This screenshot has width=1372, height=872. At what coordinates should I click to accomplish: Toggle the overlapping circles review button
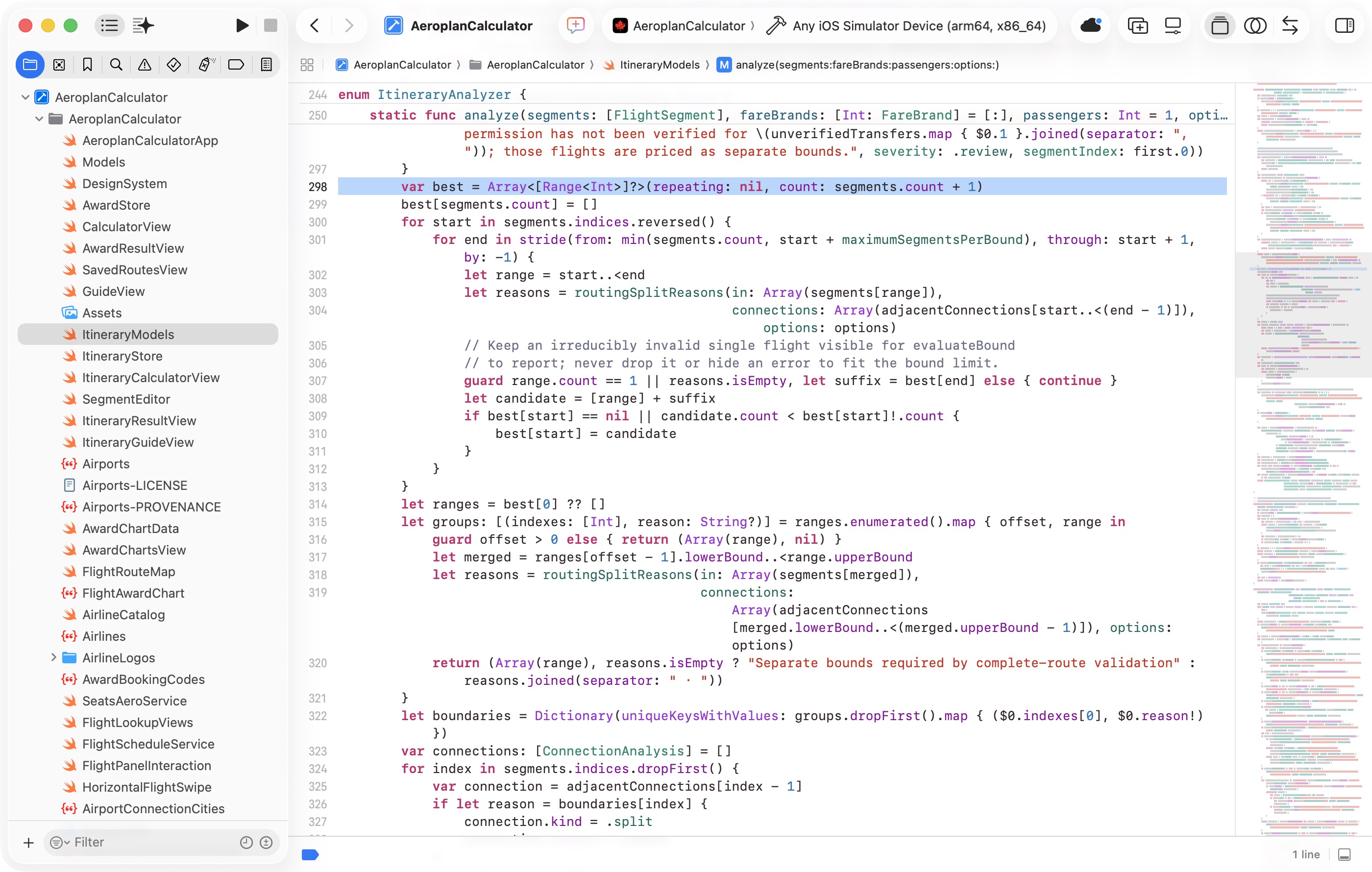[1255, 25]
